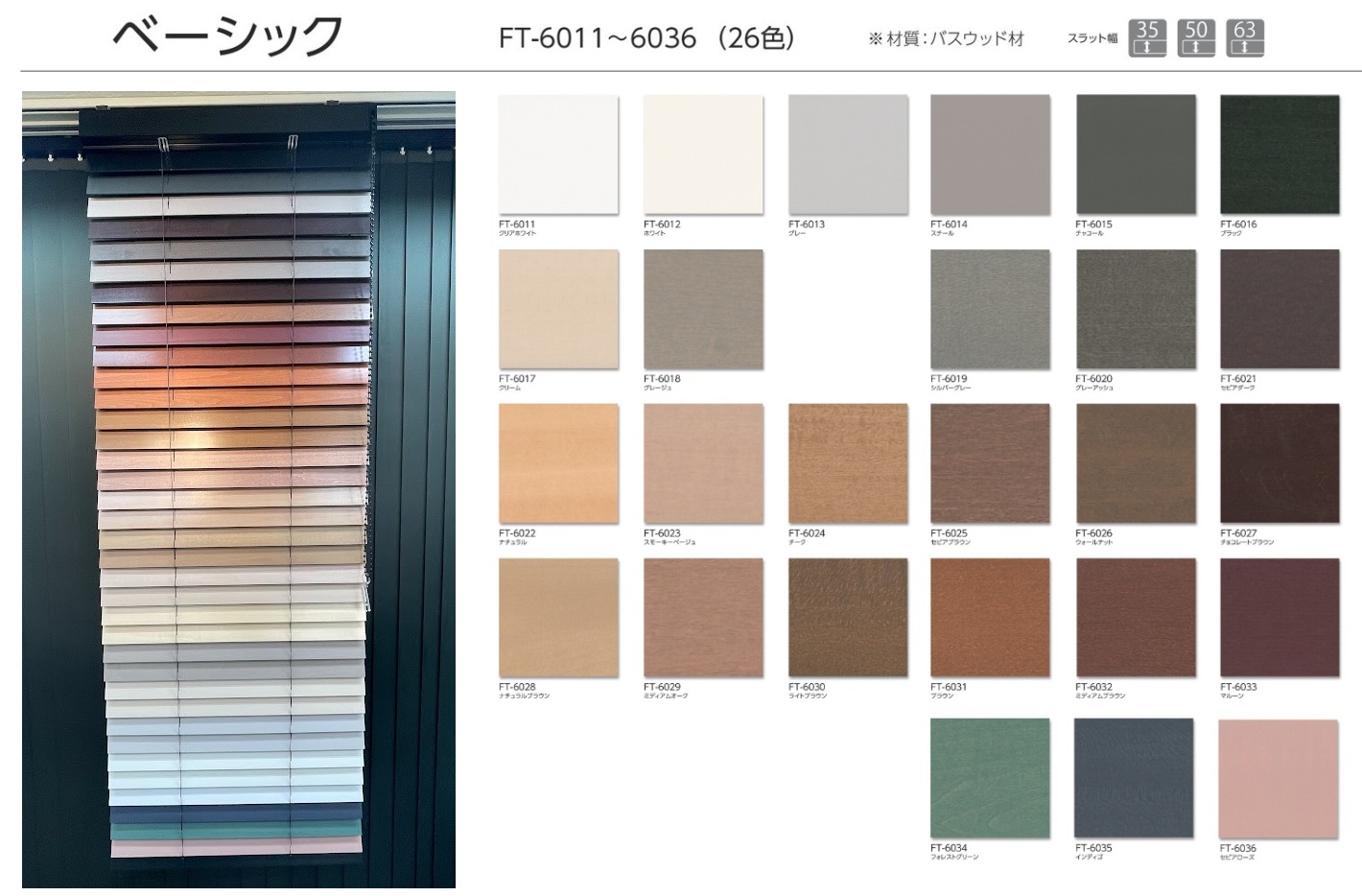The width and height of the screenshot is (1362, 896).
Task: Select the 63 slat width icon
Action: 1245,37
